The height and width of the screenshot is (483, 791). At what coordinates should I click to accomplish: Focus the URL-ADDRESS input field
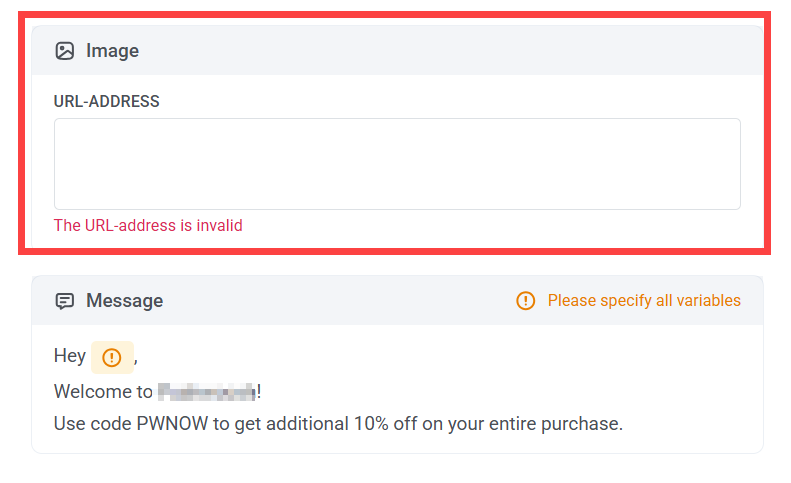pyautogui.click(x=397, y=164)
